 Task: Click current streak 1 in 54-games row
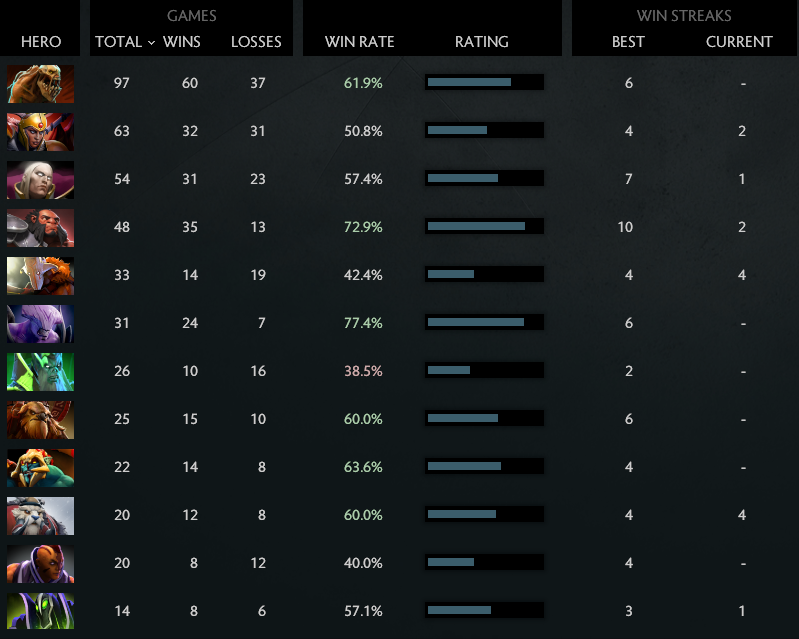(x=742, y=179)
